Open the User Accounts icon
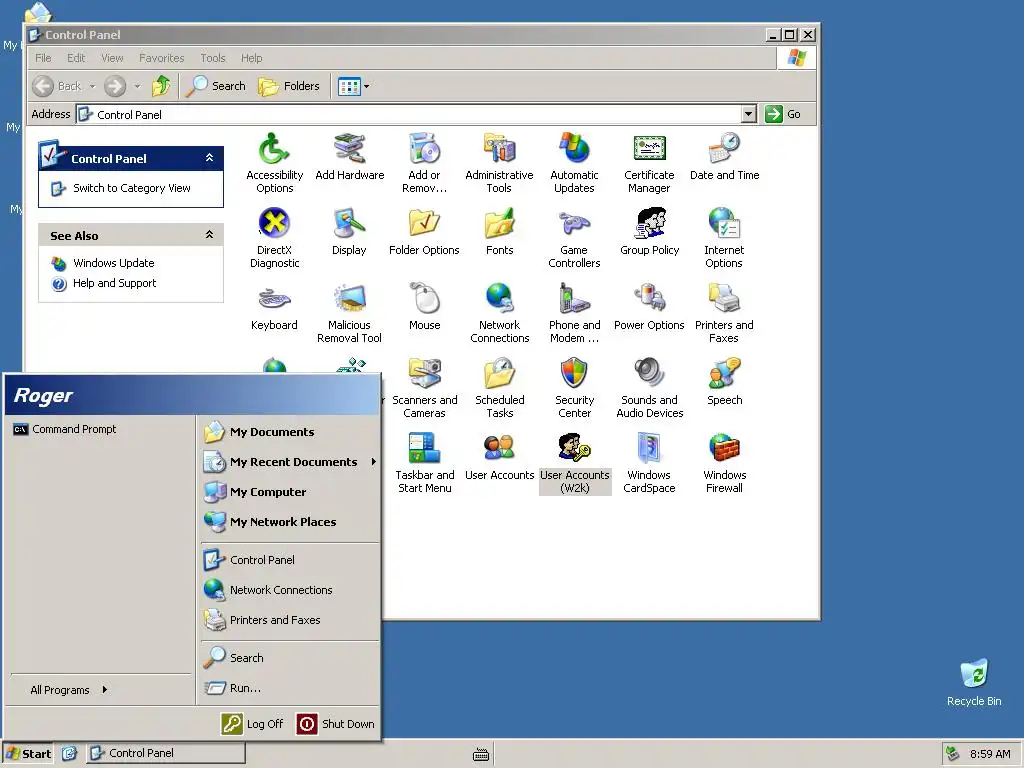 500,457
